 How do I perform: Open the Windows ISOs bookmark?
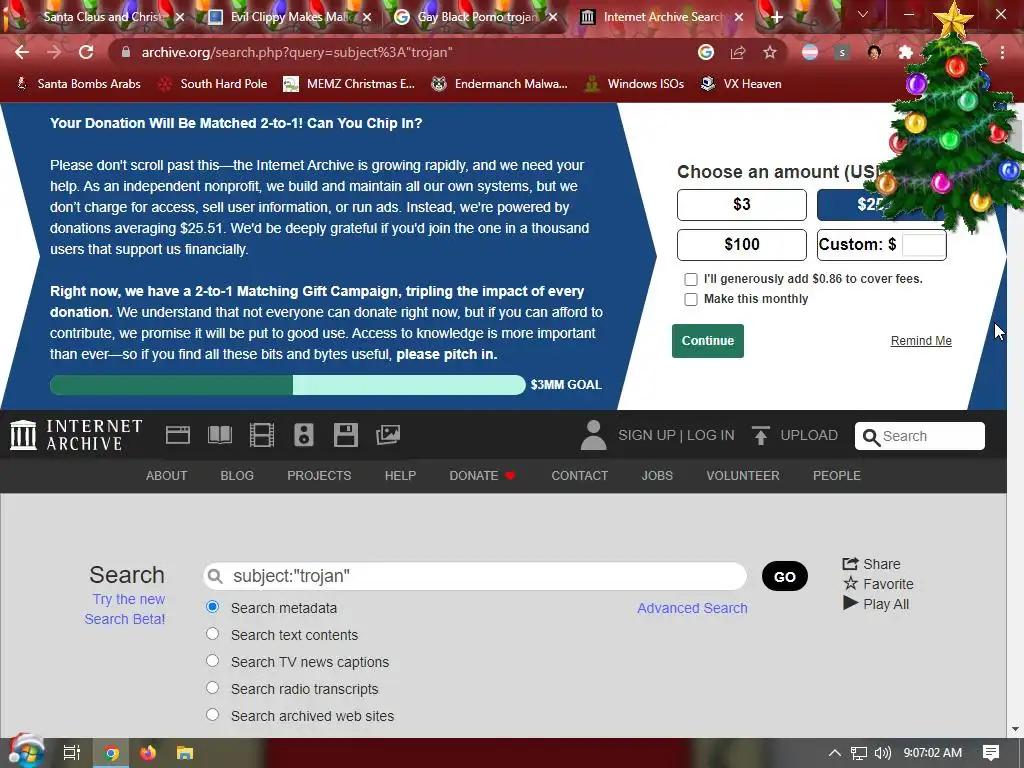[x=634, y=84]
